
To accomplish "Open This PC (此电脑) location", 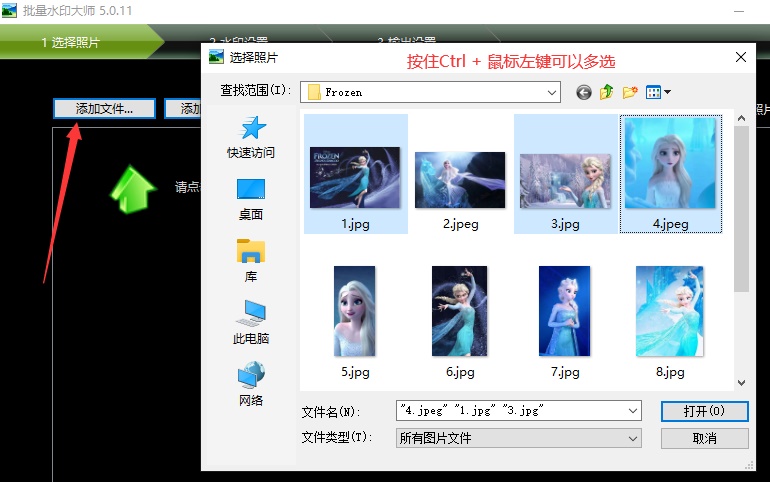I will pyautogui.click(x=251, y=322).
